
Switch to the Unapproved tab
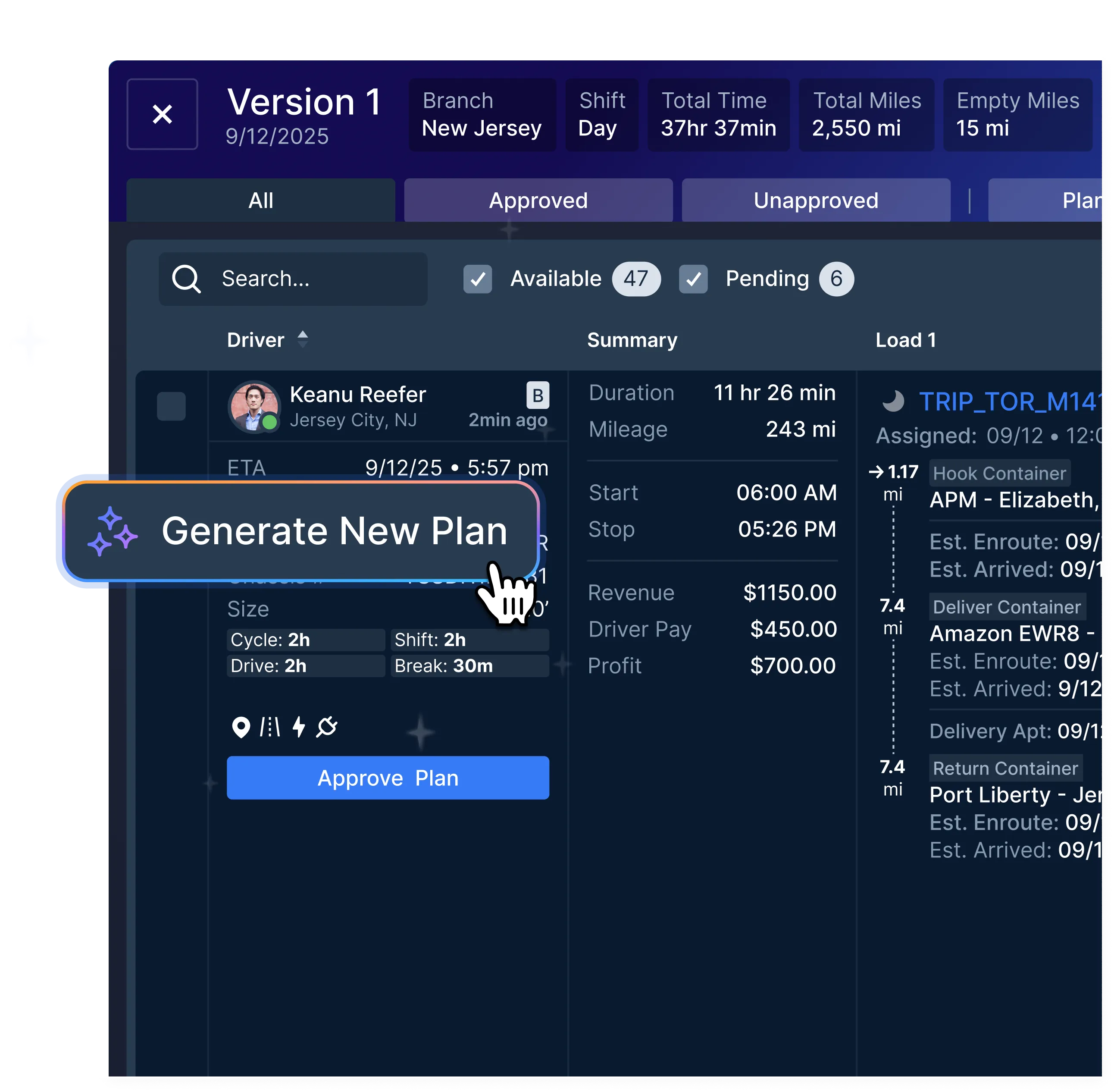pos(815,201)
